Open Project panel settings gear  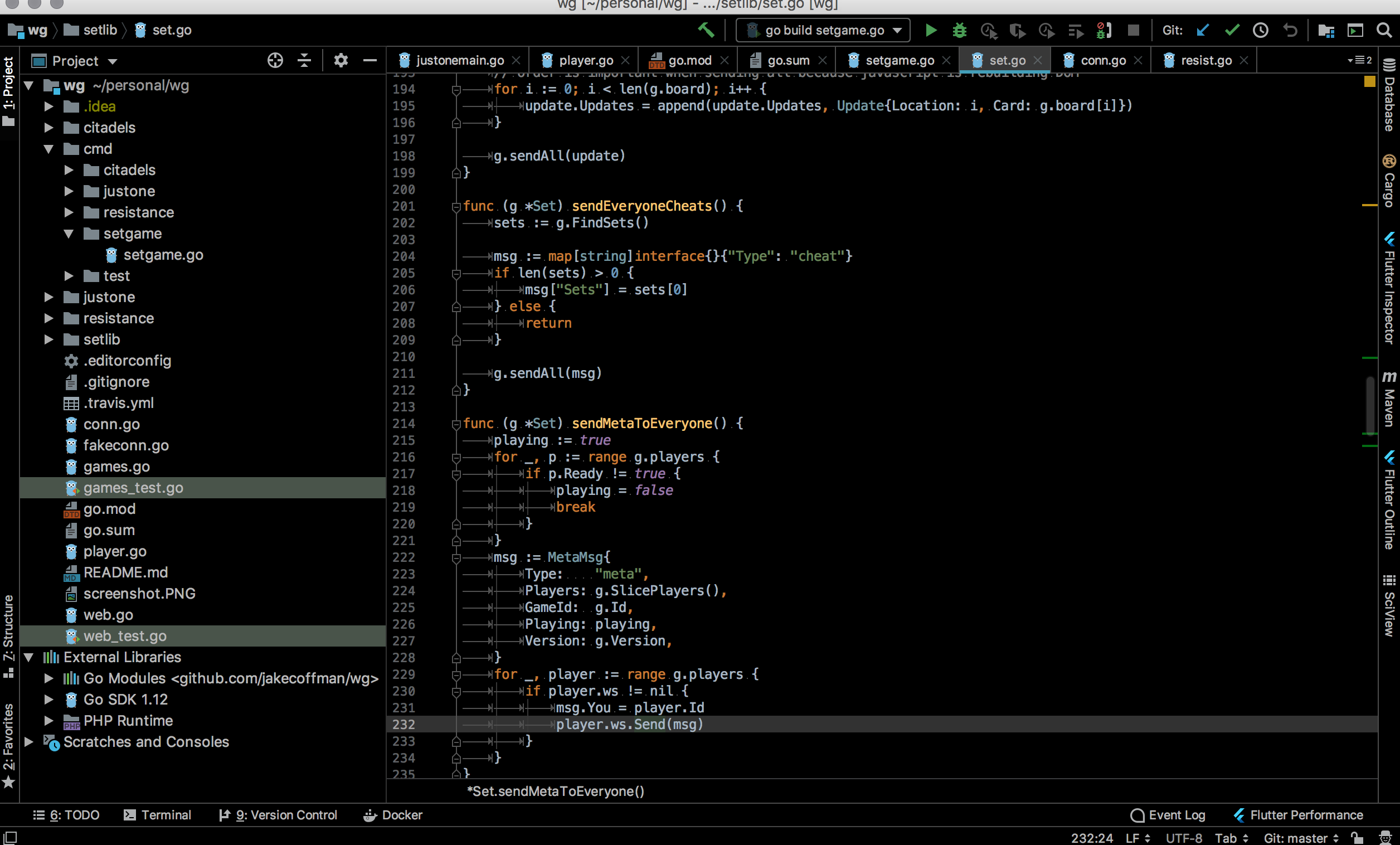(341, 60)
